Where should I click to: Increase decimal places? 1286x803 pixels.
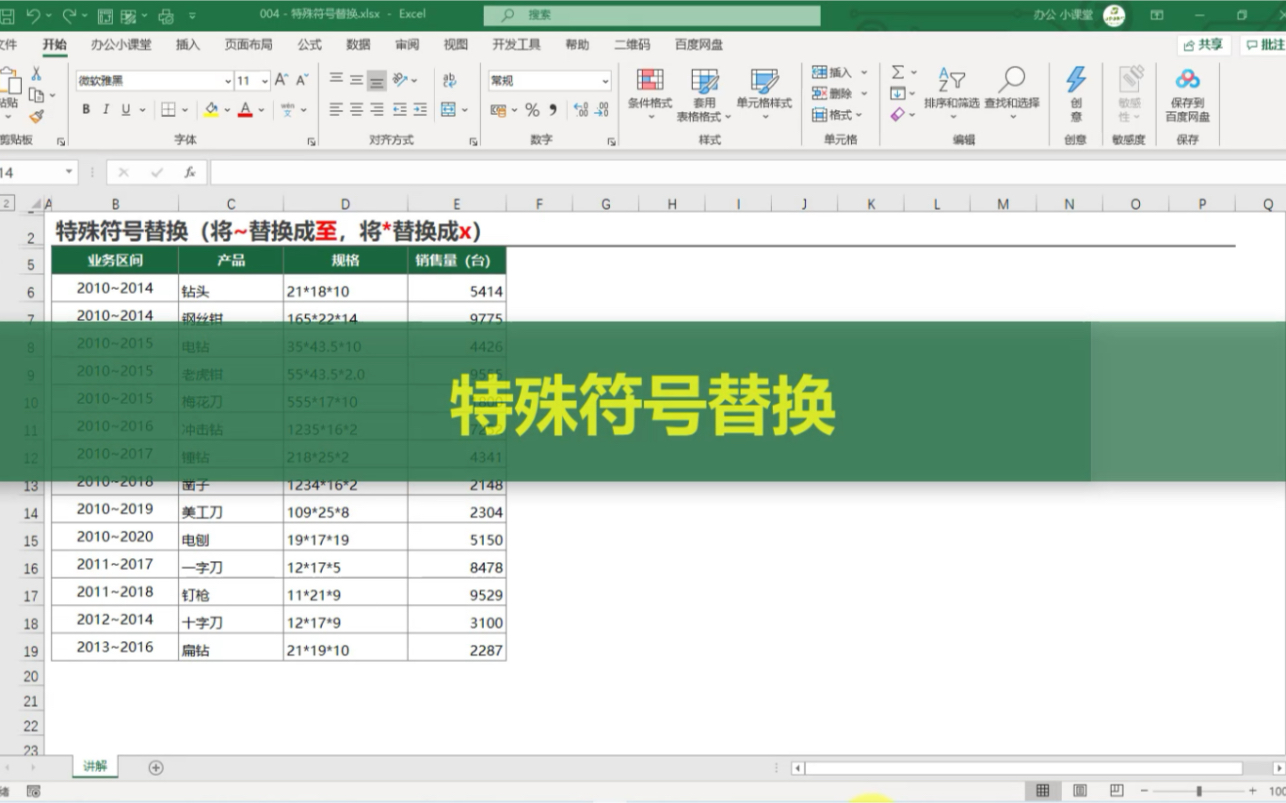(x=581, y=110)
